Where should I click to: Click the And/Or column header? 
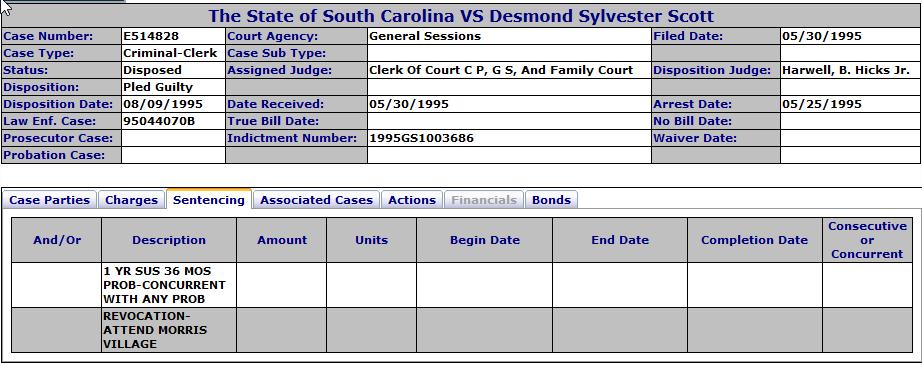pyautogui.click(x=56, y=240)
